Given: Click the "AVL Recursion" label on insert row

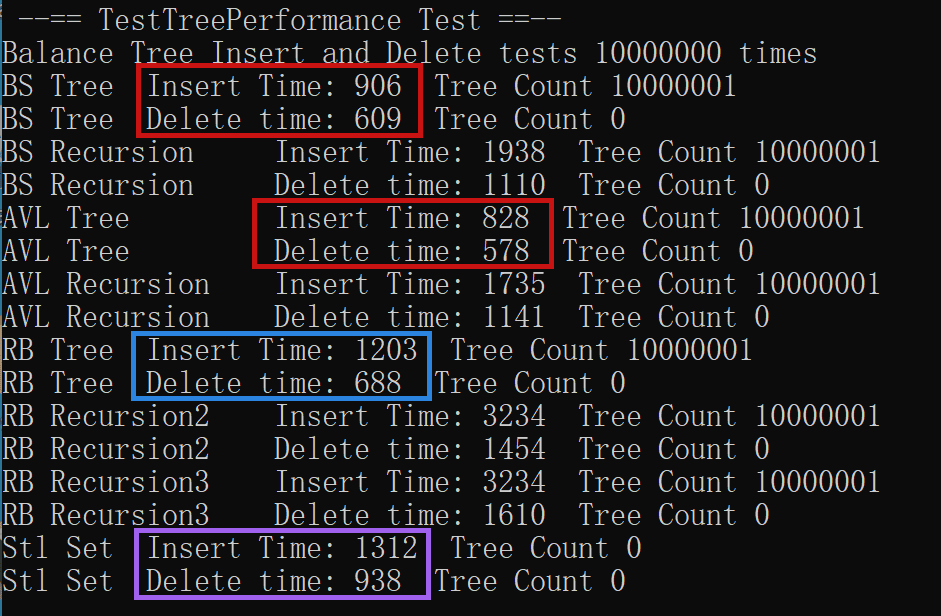Looking at the screenshot, I should tap(106, 284).
